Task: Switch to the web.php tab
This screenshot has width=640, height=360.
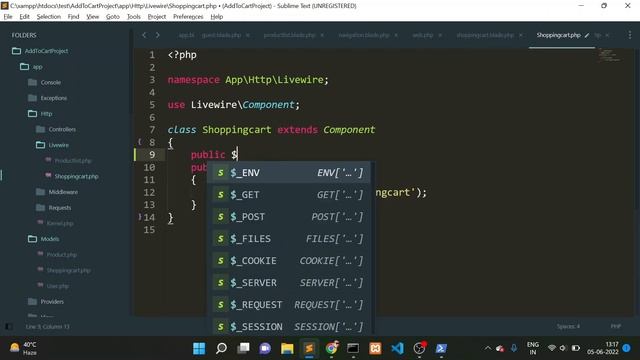Action: pos(422,35)
